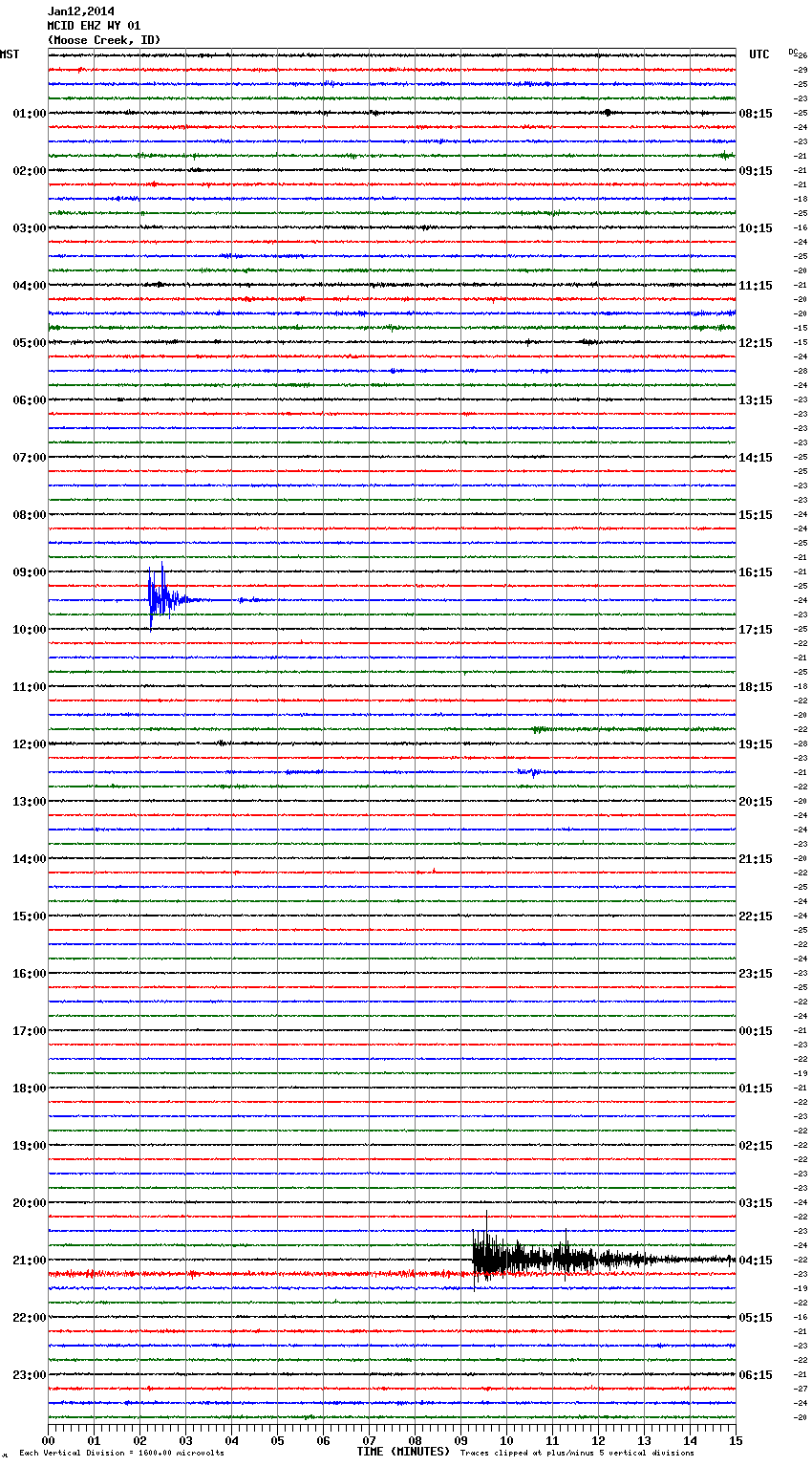The image size is (812, 1466).
Task: Click the 12:15 UTC time label
Action: coord(756,343)
